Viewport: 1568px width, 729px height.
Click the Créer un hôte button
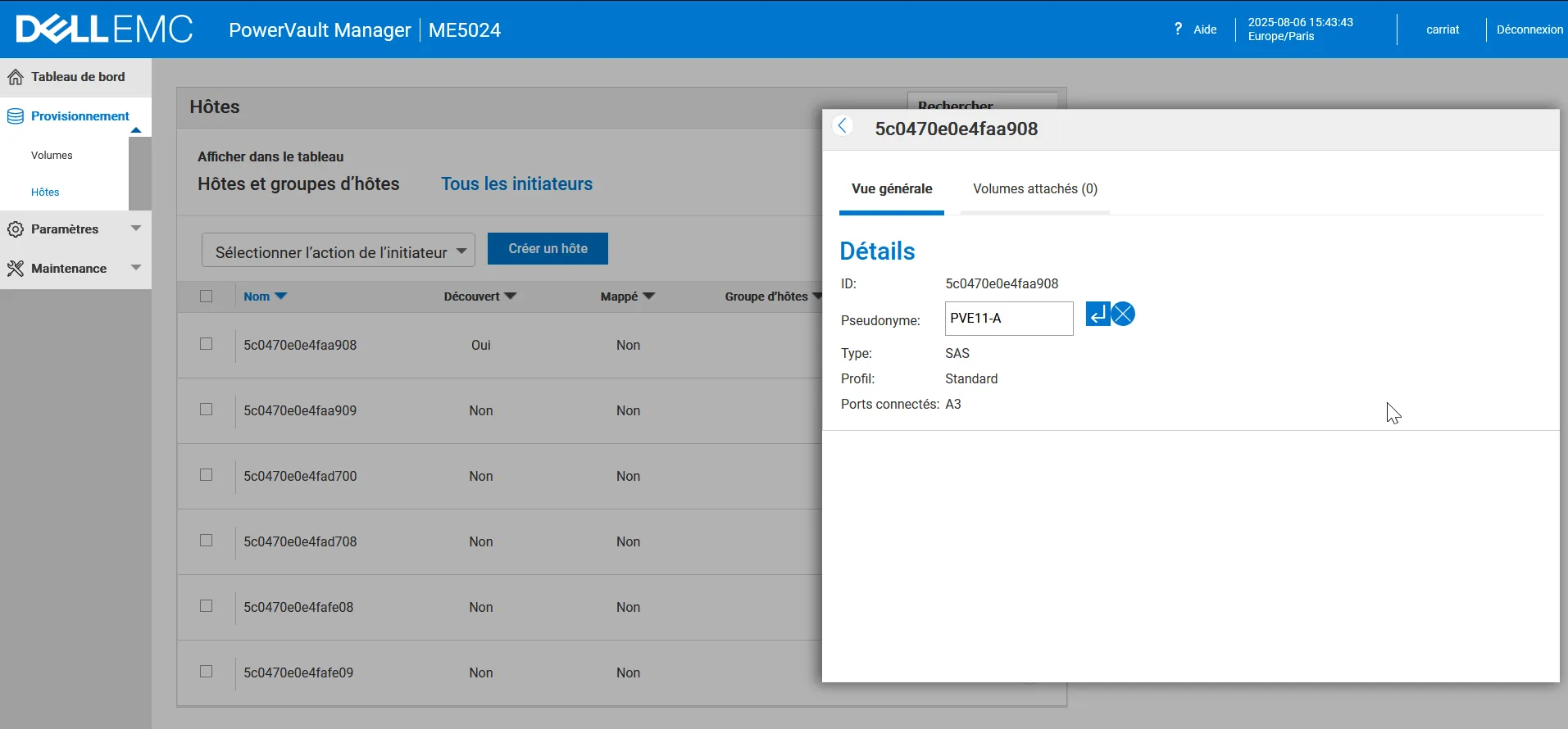click(x=548, y=249)
